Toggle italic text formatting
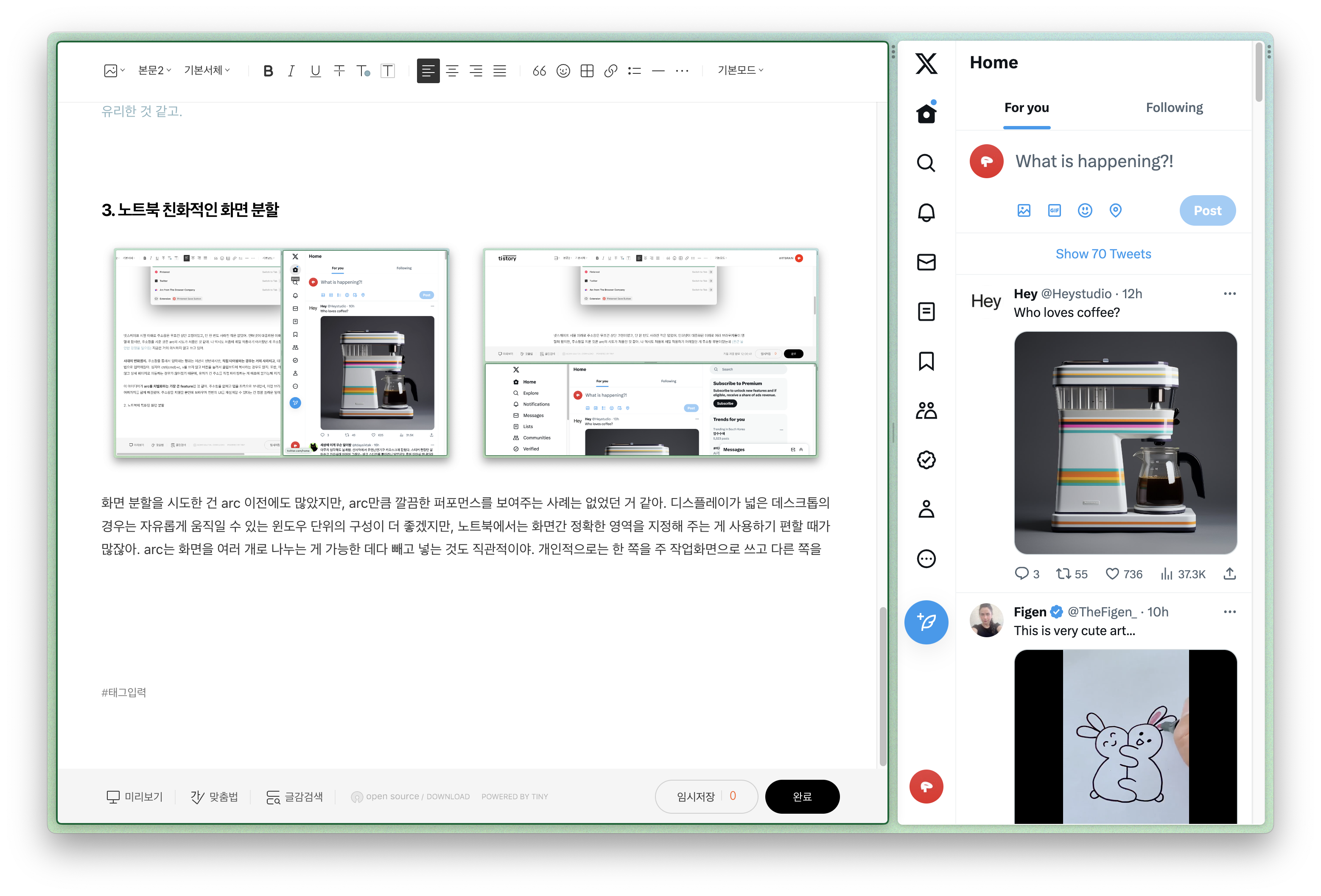Image resolution: width=1321 pixels, height=896 pixels. [x=291, y=71]
